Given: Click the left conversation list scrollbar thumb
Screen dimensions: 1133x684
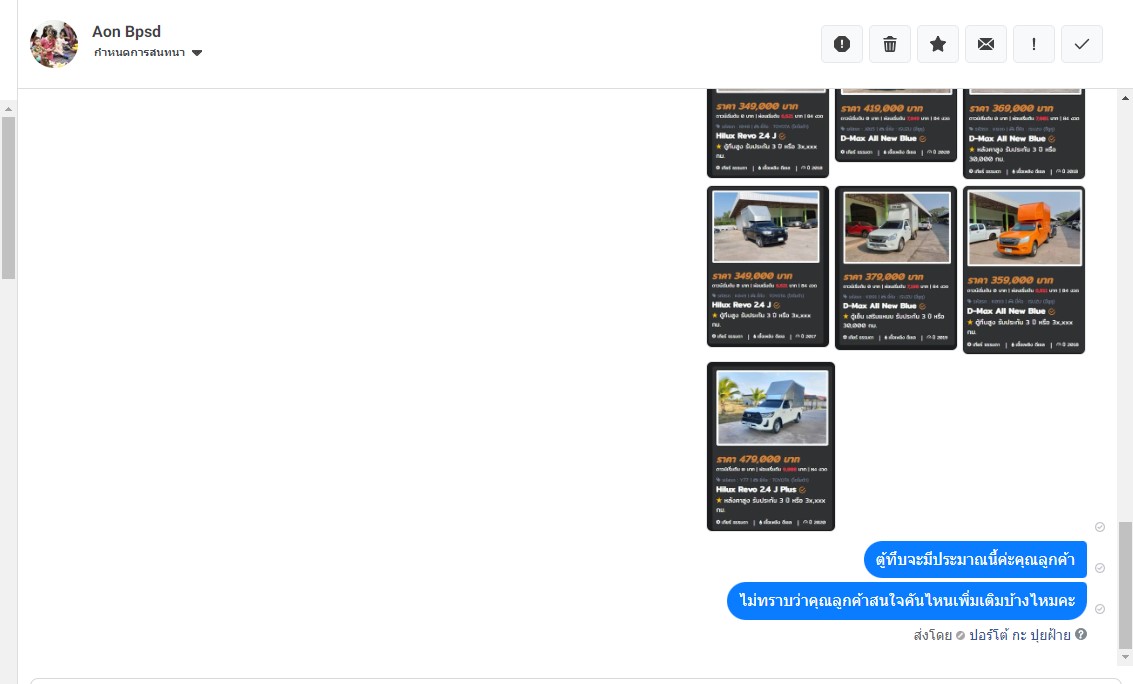Looking at the screenshot, I should point(8,197).
